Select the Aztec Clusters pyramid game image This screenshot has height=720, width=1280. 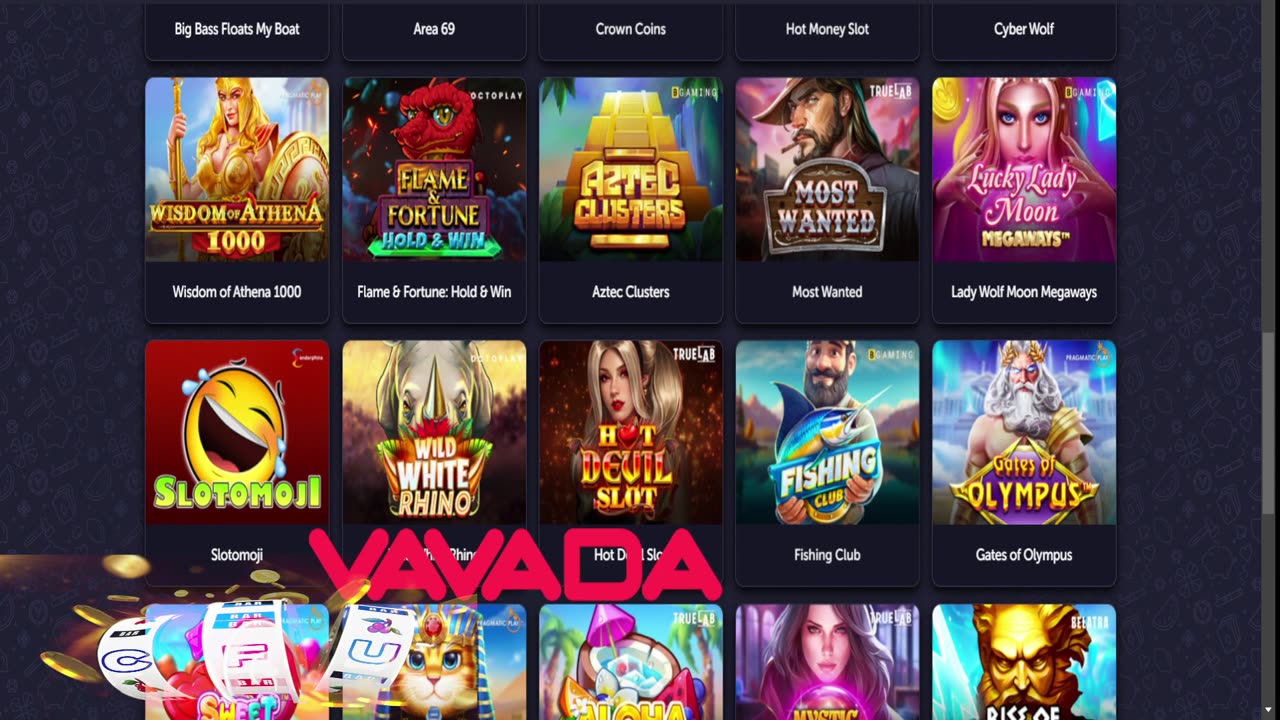pos(630,170)
